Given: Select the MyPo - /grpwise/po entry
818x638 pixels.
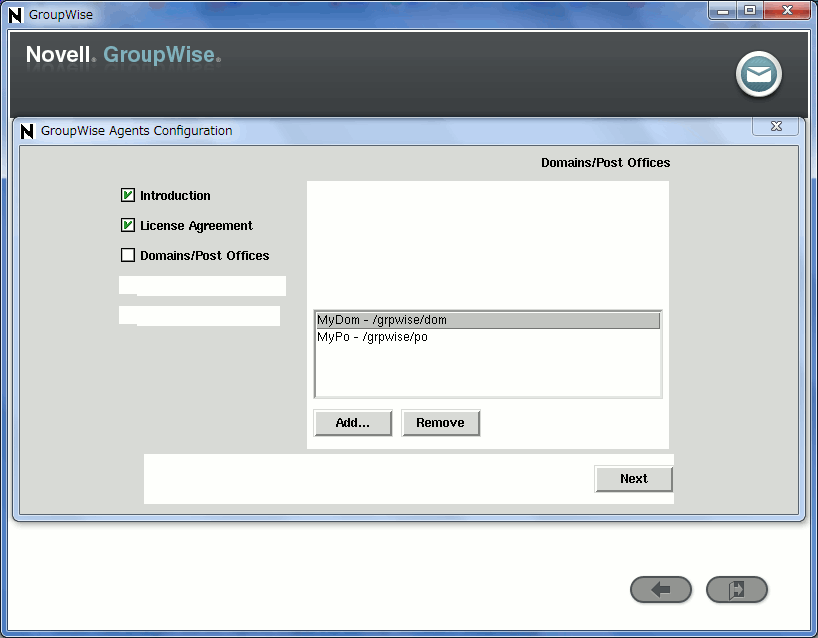Looking at the screenshot, I should 488,337.
